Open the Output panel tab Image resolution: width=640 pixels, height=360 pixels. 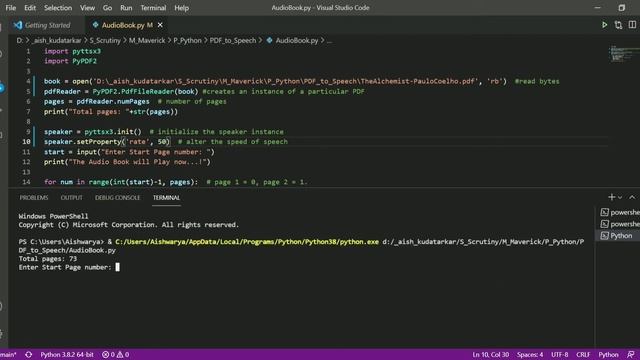71,198
